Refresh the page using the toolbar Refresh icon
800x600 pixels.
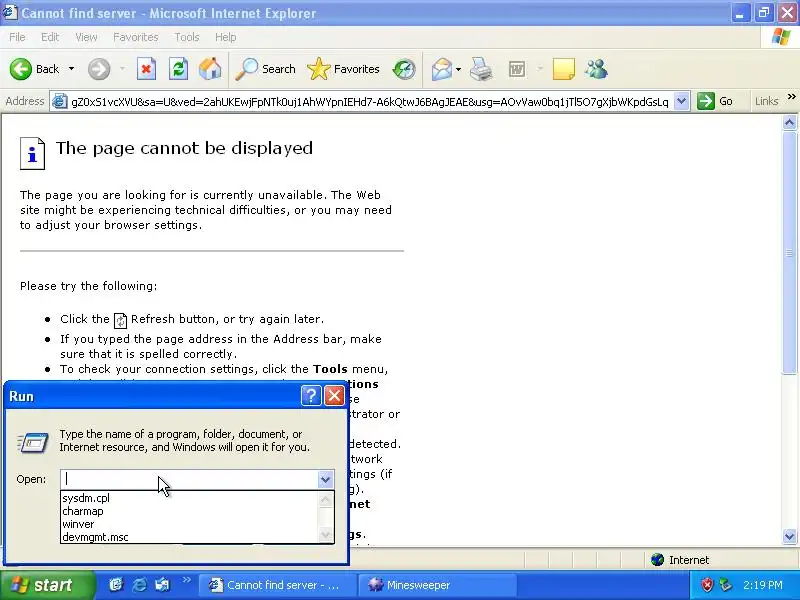pos(178,69)
